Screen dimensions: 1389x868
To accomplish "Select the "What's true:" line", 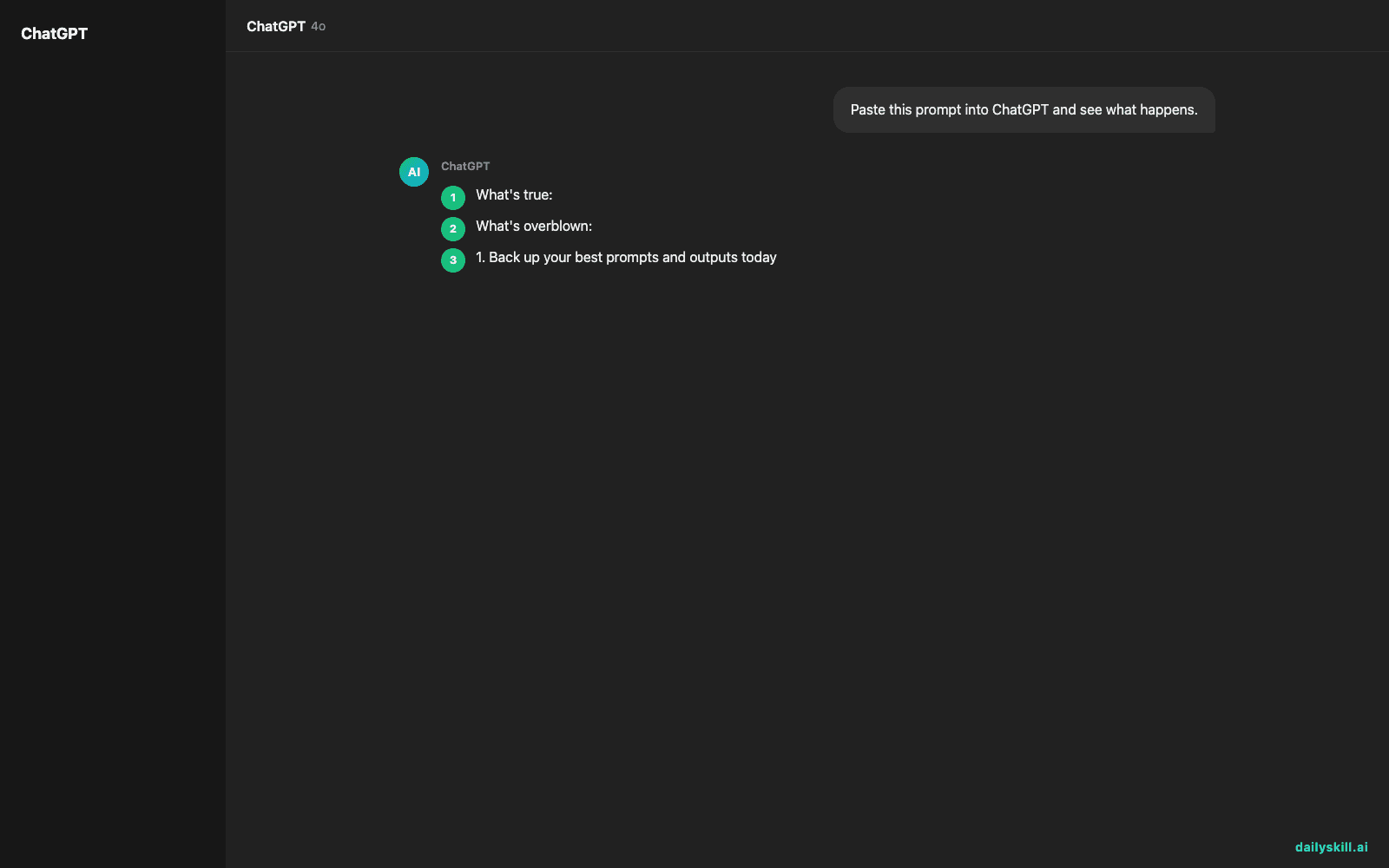I will 514,195.
